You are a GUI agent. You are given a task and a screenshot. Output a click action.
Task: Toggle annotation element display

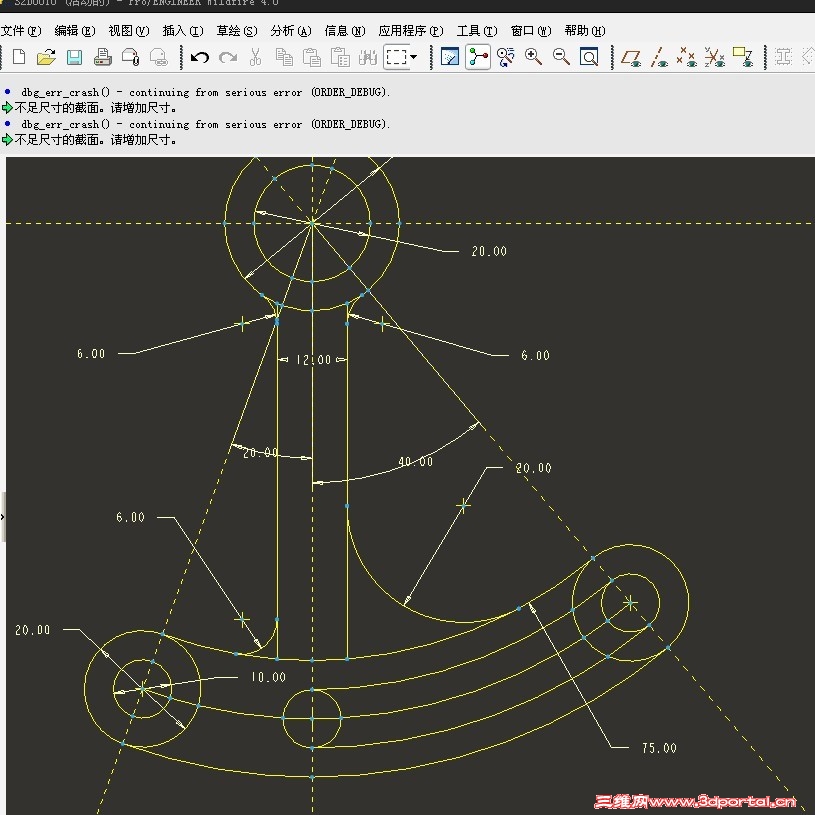(743, 57)
